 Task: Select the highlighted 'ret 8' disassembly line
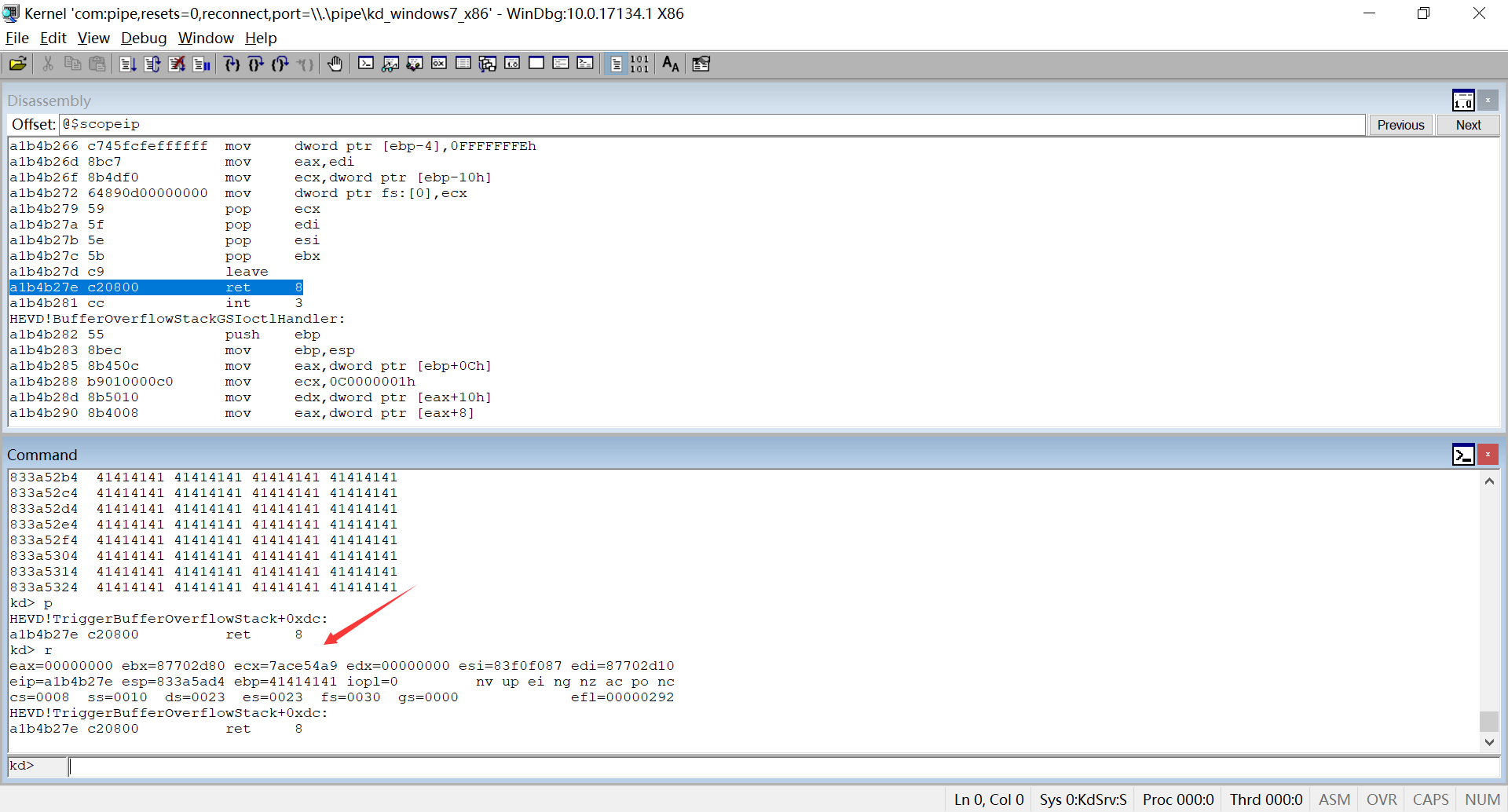click(156, 287)
